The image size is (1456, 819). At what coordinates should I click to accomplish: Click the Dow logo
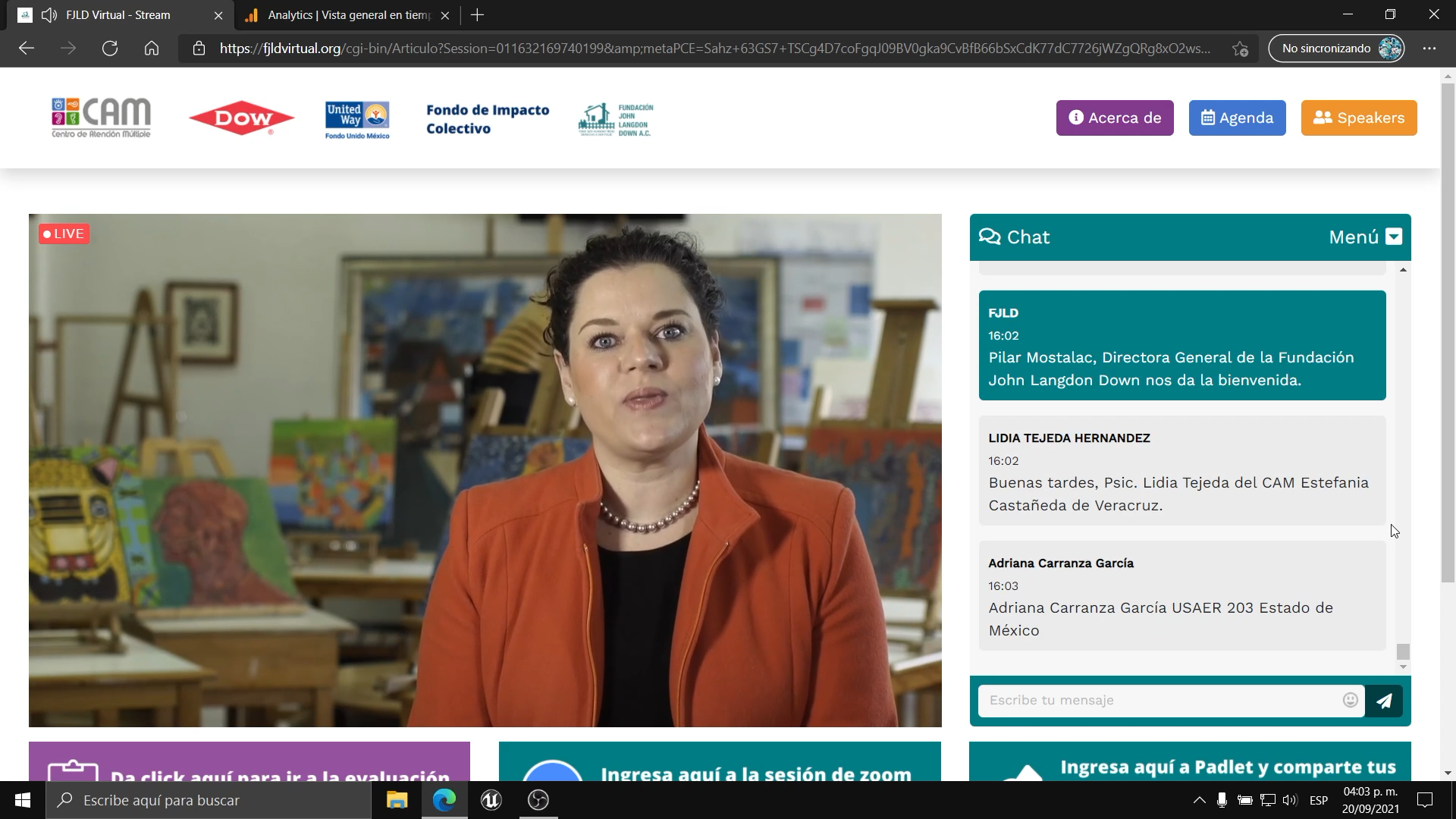click(x=241, y=118)
